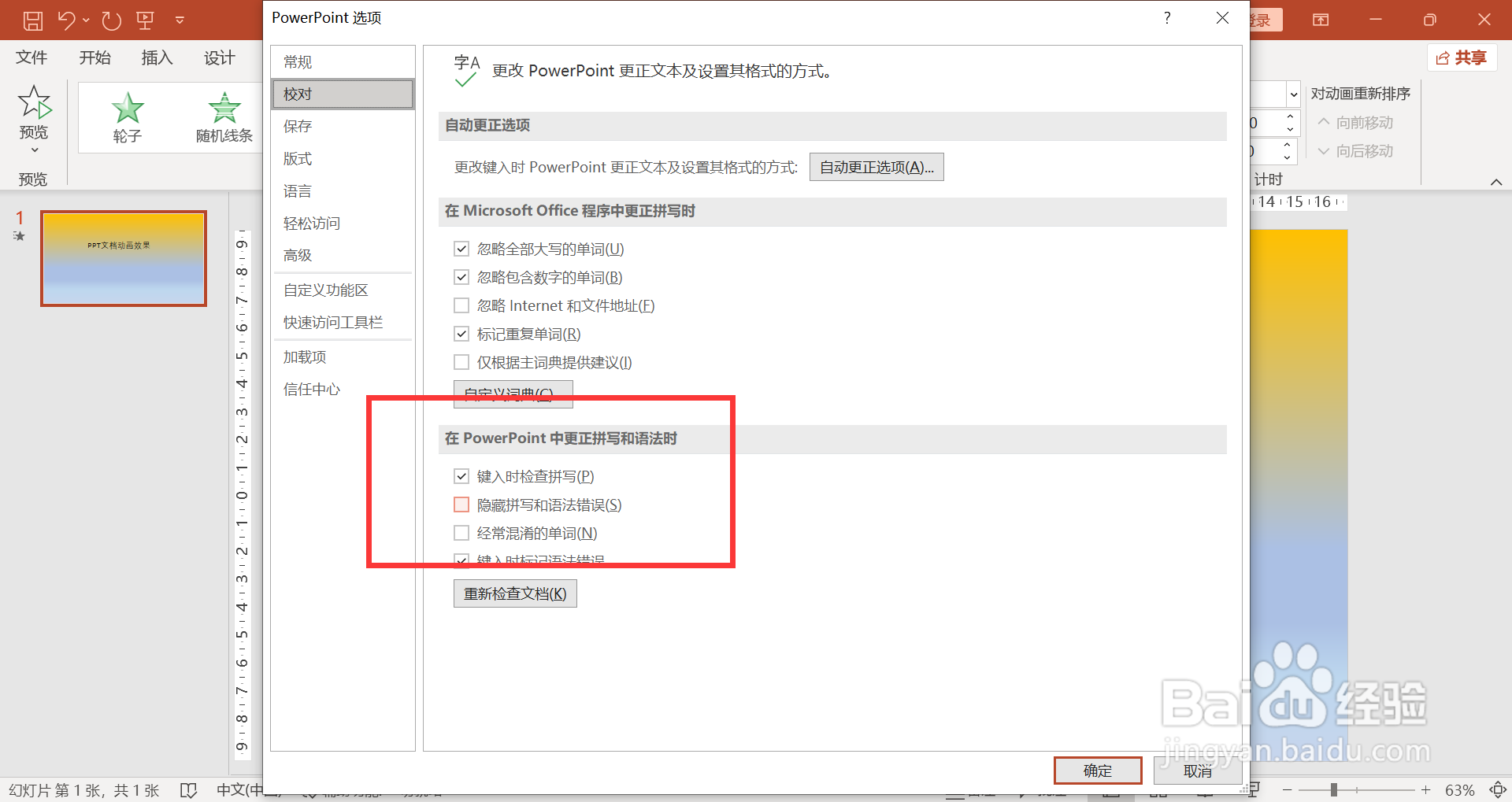1512x802 pixels.
Task: Click the animation star marker beside slide 1
Action: (20, 235)
